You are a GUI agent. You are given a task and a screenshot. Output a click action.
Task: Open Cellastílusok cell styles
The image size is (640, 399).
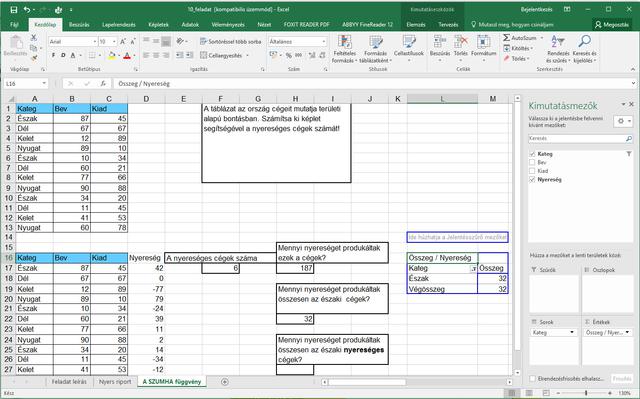coord(409,49)
